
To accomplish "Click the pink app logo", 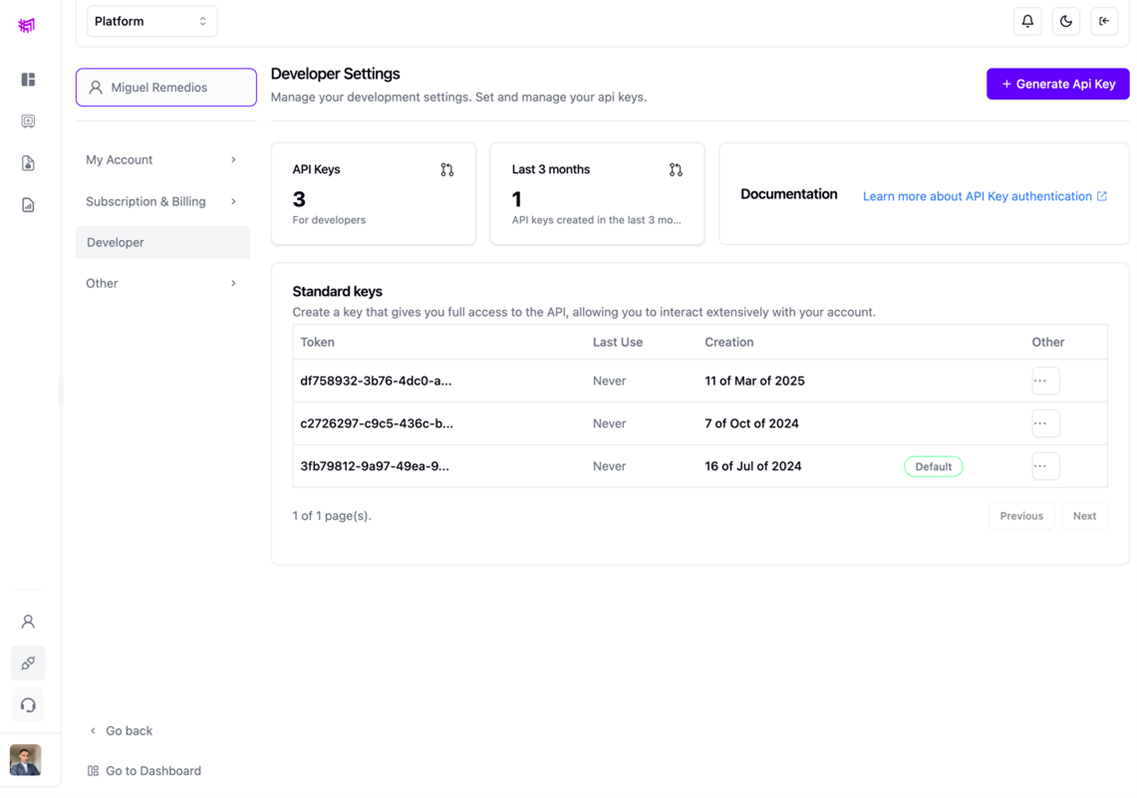I will 27,25.
